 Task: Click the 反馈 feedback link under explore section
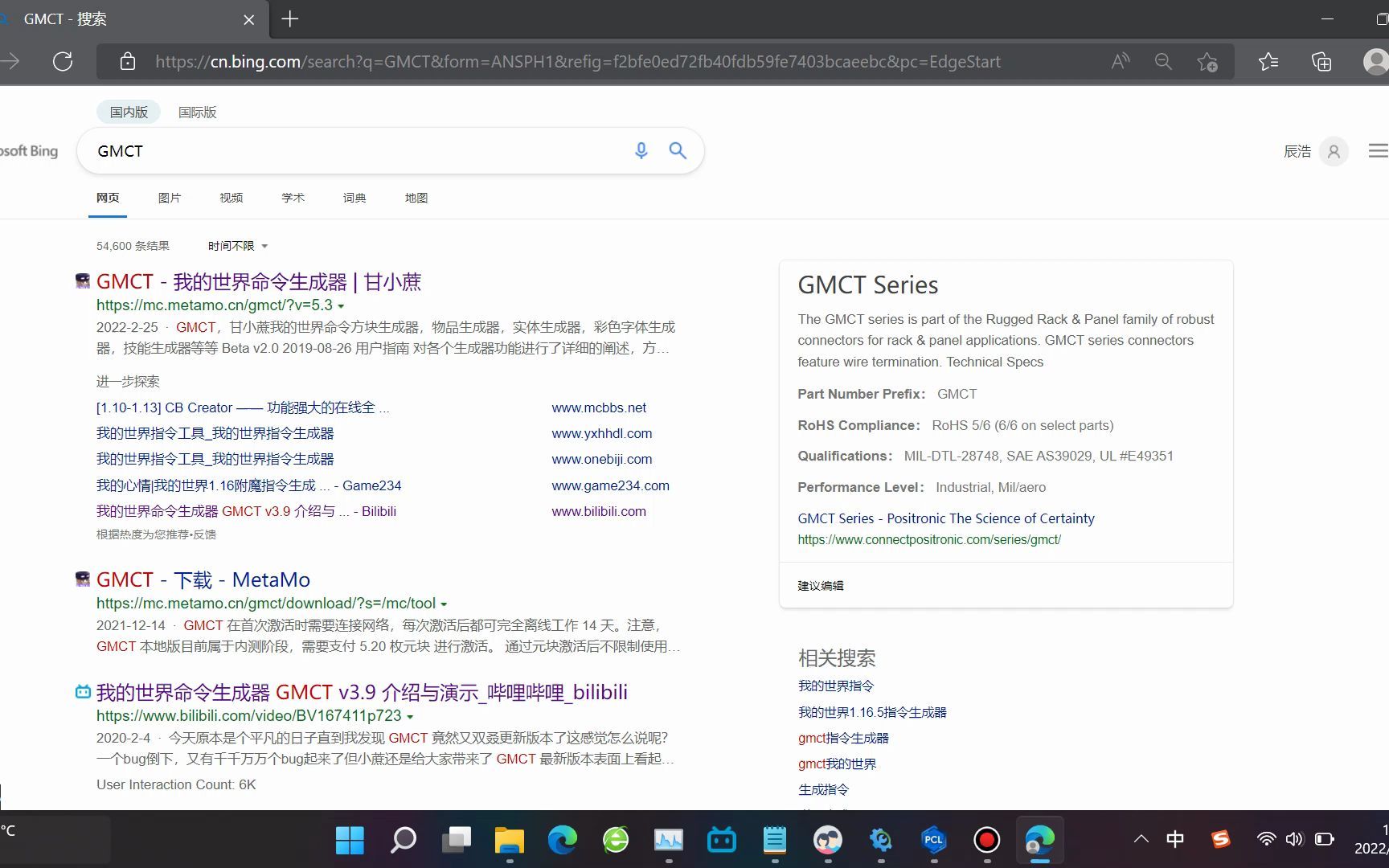tap(204, 534)
